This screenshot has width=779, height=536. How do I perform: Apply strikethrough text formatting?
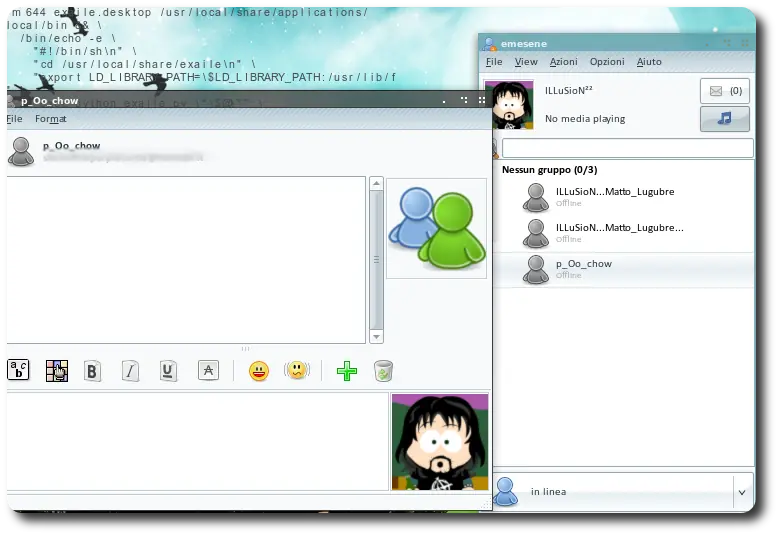pos(208,371)
